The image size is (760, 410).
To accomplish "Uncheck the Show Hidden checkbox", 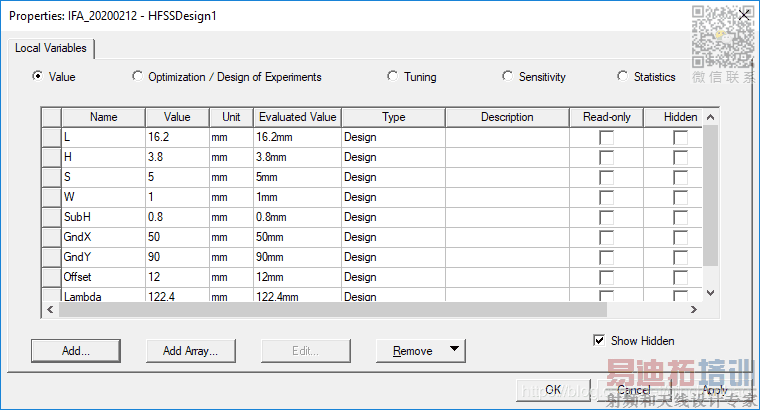I will pyautogui.click(x=599, y=341).
